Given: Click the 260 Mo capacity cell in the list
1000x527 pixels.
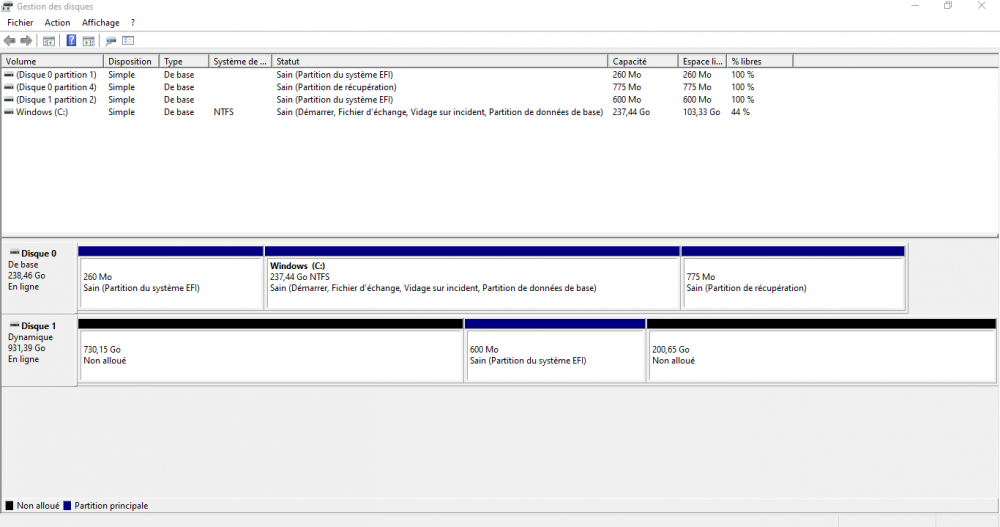Looking at the screenshot, I should tap(626, 75).
